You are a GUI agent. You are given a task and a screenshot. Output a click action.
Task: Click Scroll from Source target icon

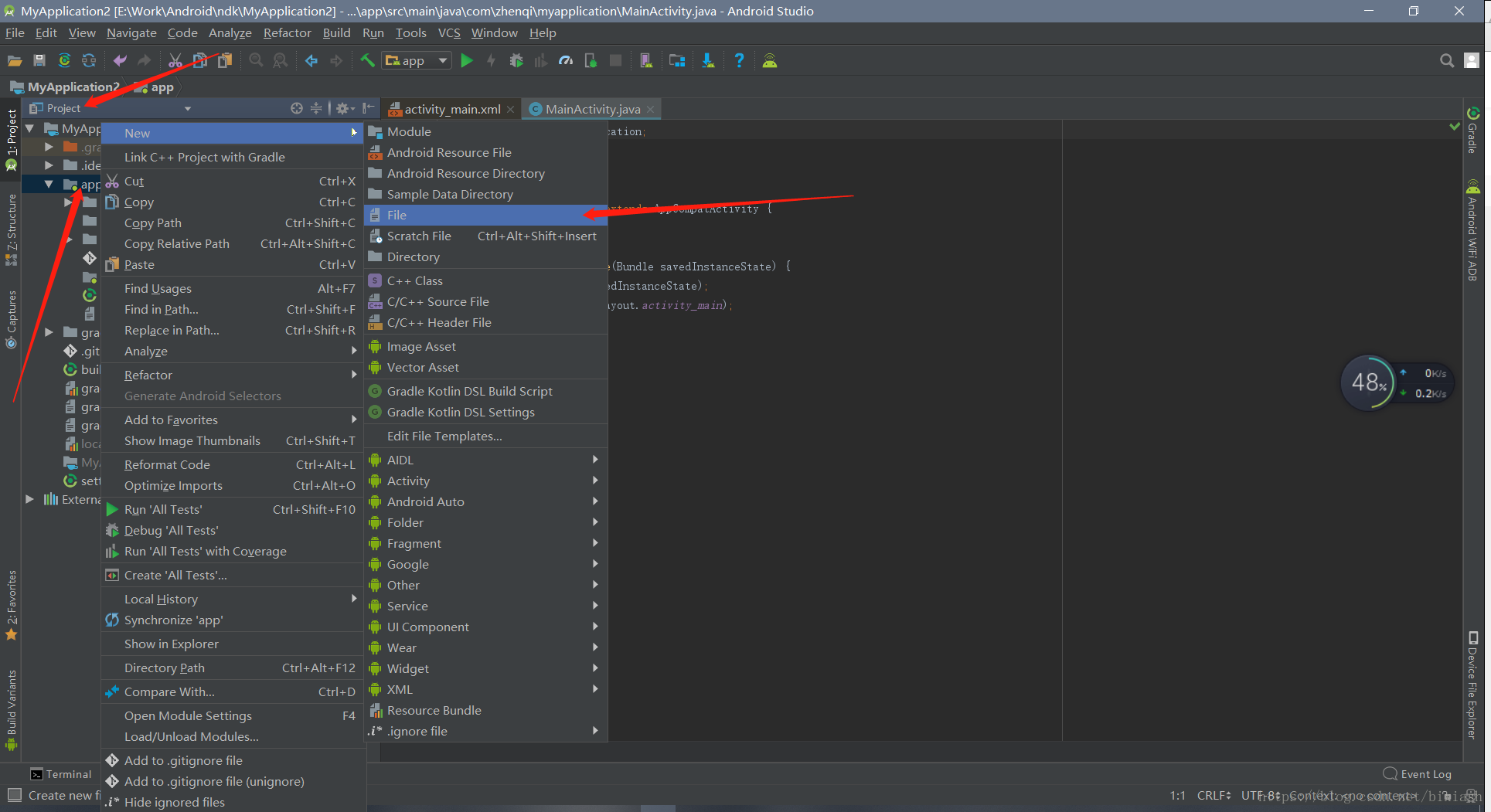(x=297, y=108)
